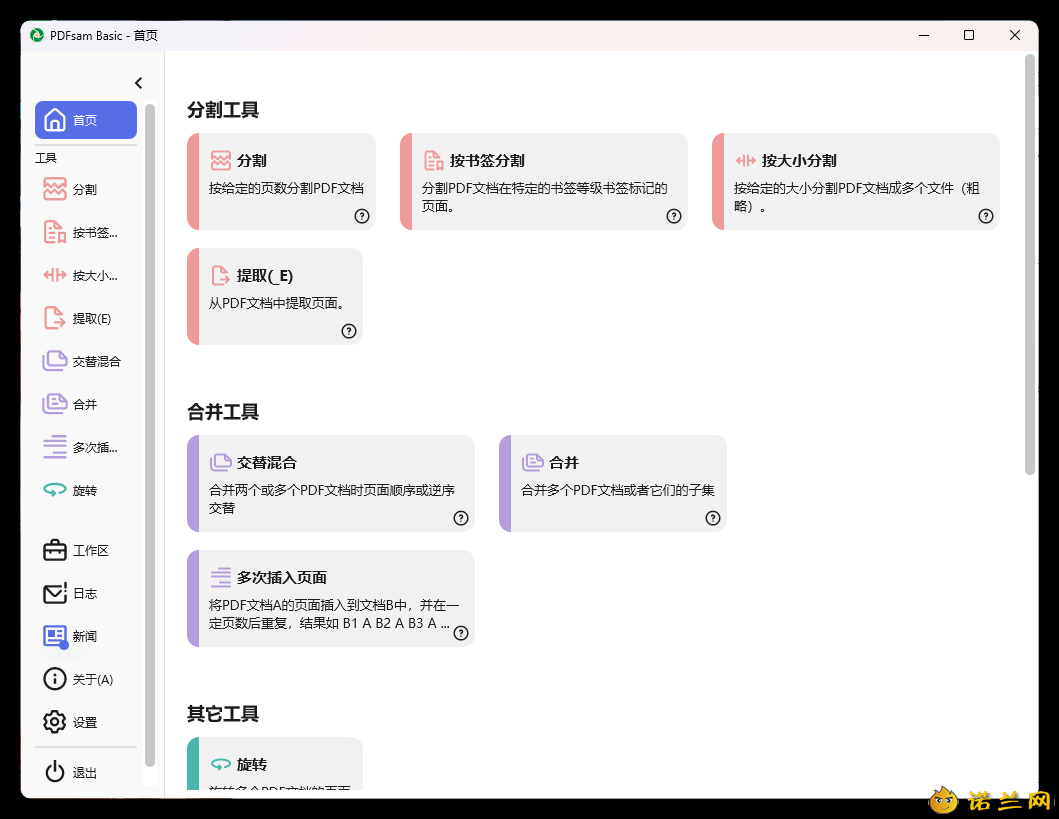Click the main content vertical scrollbar
The width and height of the screenshot is (1059, 819).
(1030, 265)
